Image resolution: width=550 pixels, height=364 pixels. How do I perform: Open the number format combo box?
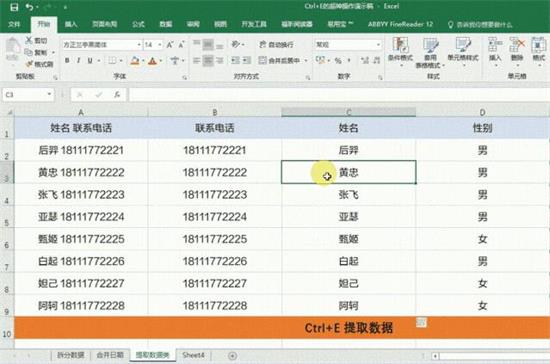[348, 45]
